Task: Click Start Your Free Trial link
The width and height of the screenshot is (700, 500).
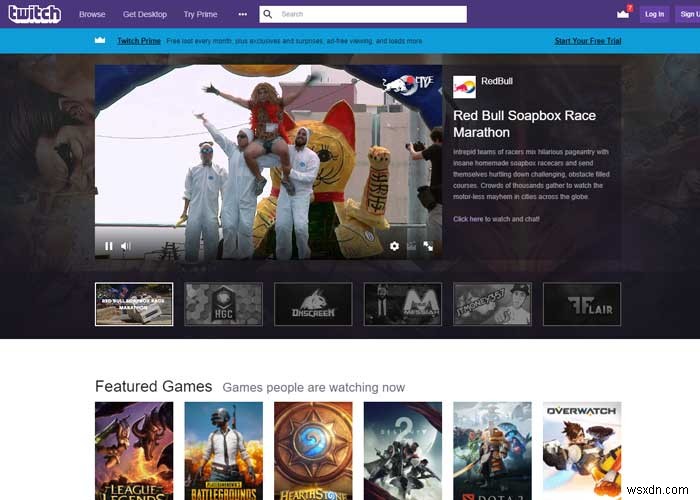Action: click(588, 41)
